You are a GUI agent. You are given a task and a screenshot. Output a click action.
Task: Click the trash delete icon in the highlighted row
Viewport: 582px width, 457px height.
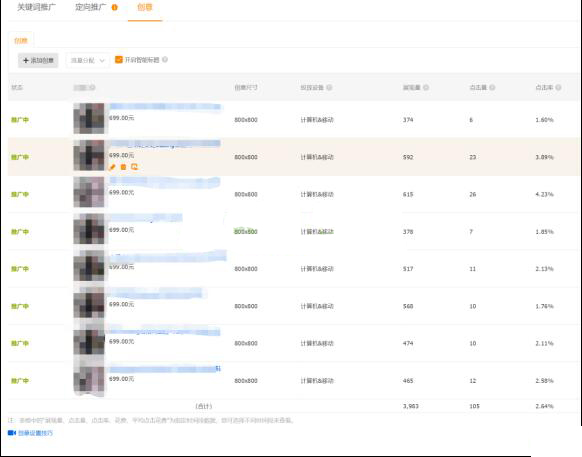tap(124, 167)
